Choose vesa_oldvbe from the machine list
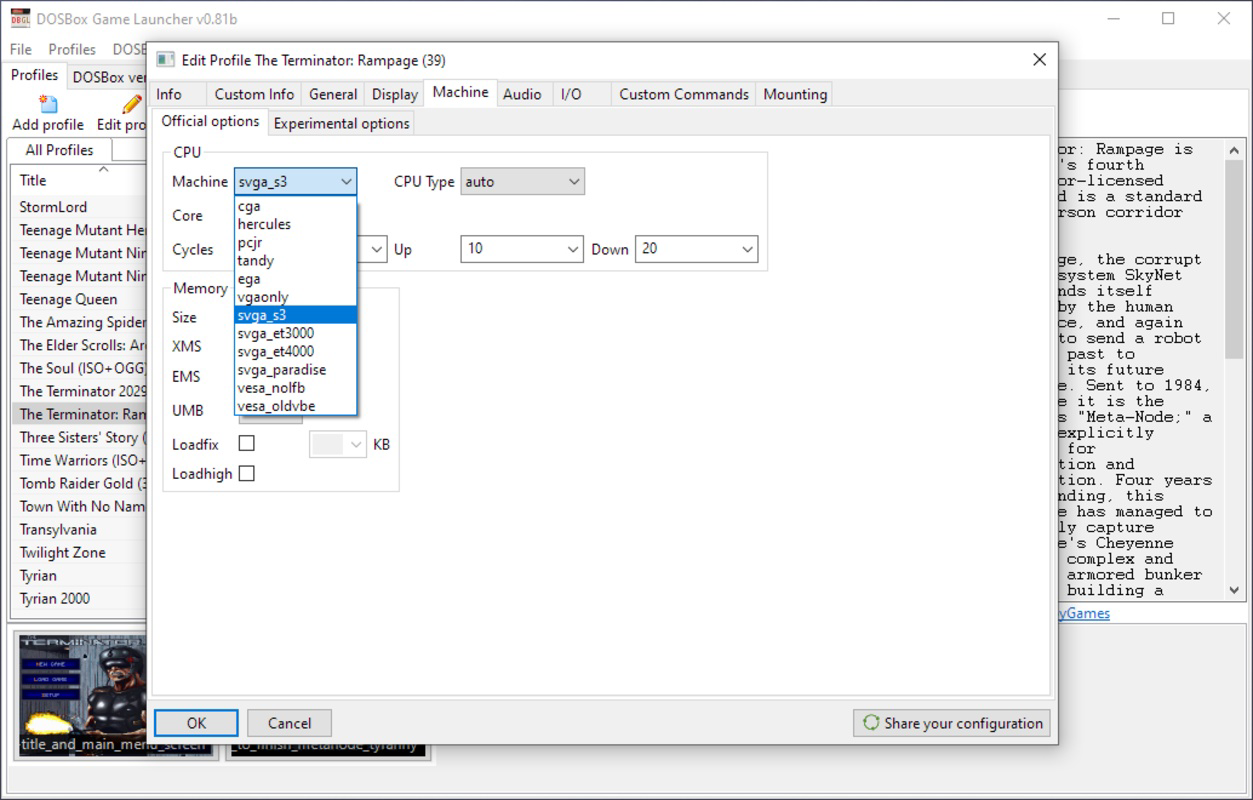 pos(295,406)
